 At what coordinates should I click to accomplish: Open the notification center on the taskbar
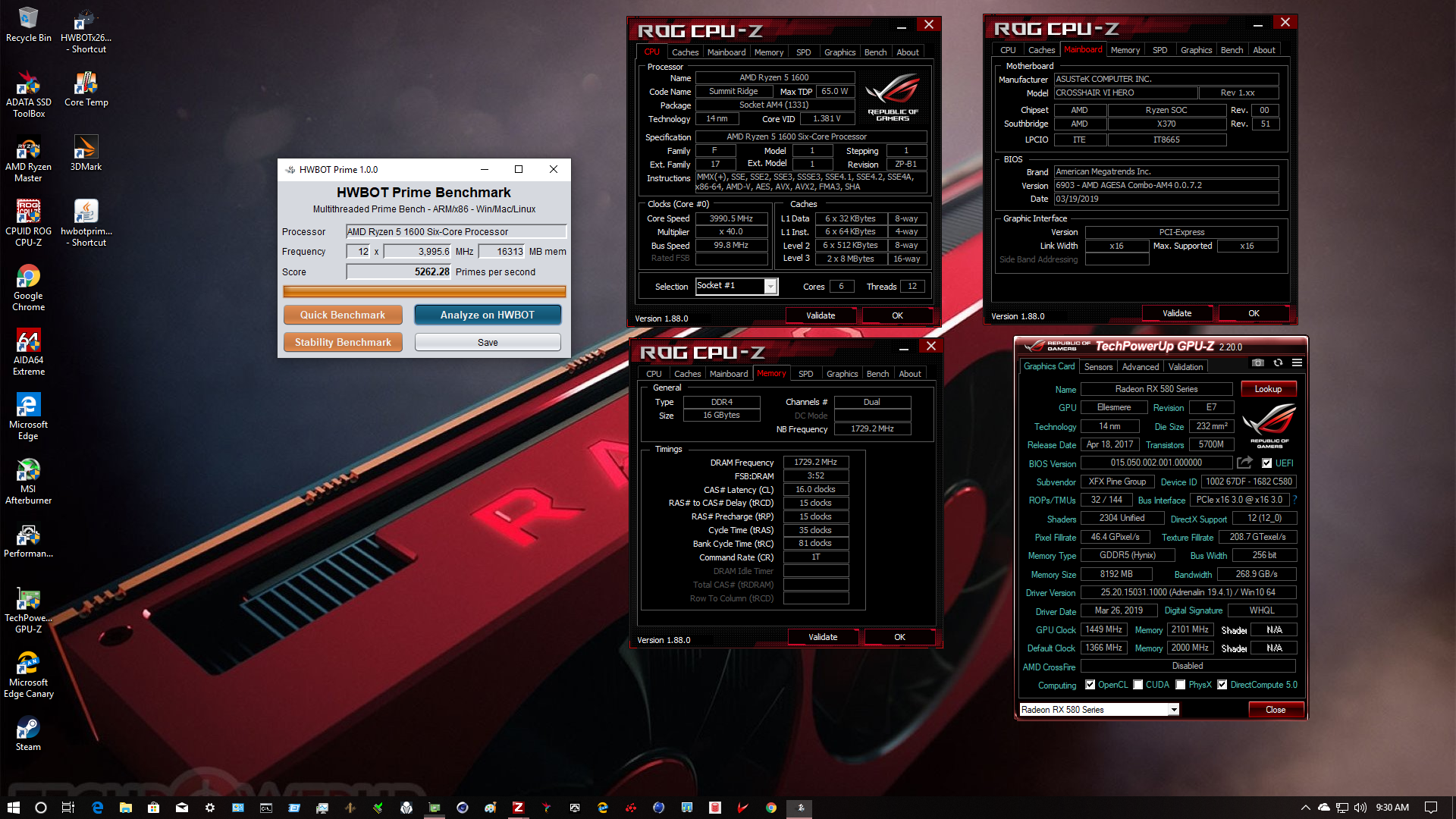[1431, 808]
